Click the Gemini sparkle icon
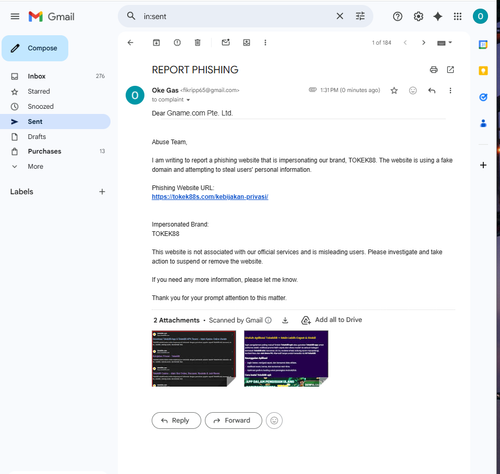The image size is (500, 474). [x=438, y=16]
